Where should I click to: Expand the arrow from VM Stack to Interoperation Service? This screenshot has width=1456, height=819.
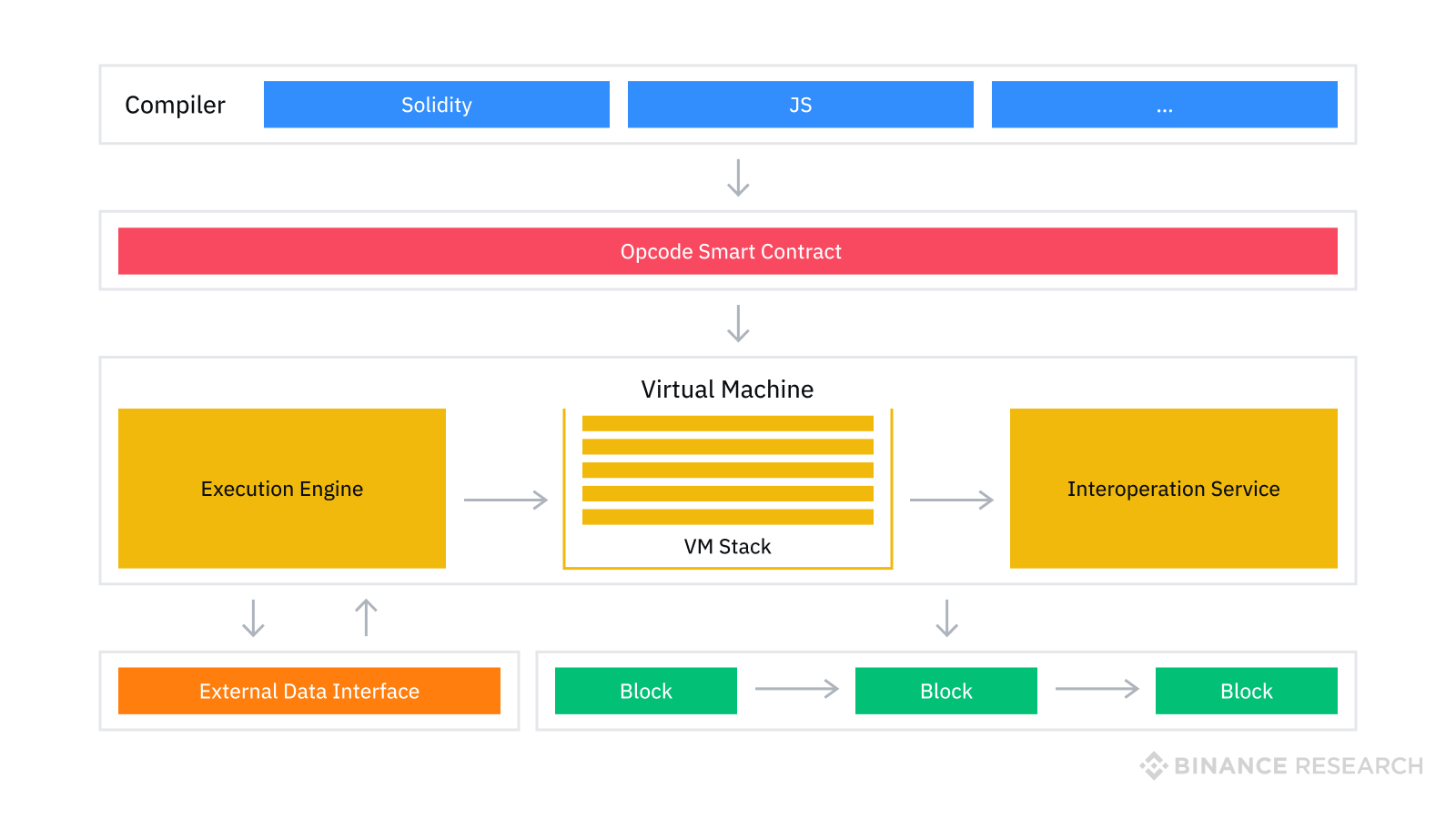click(x=954, y=500)
